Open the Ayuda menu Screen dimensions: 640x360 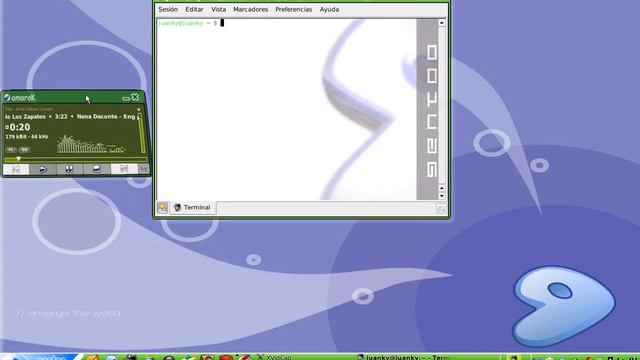coord(329,9)
